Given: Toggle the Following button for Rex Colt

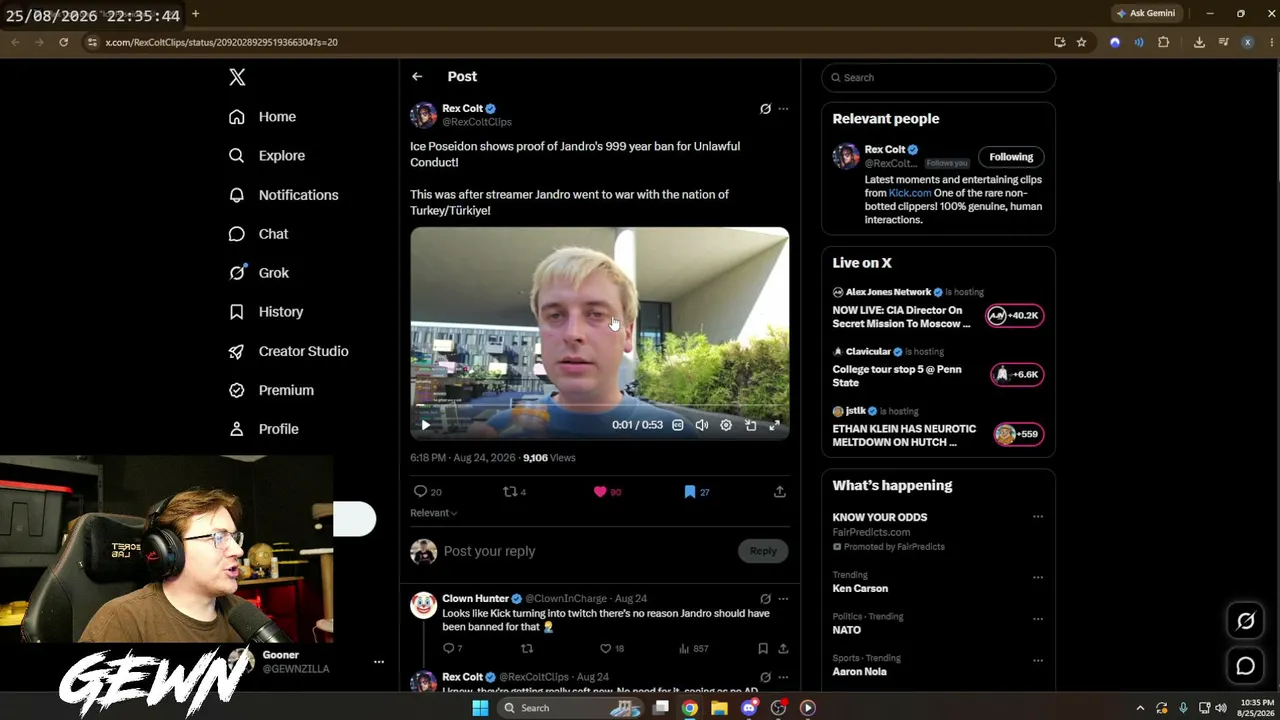Looking at the screenshot, I should point(1011,157).
